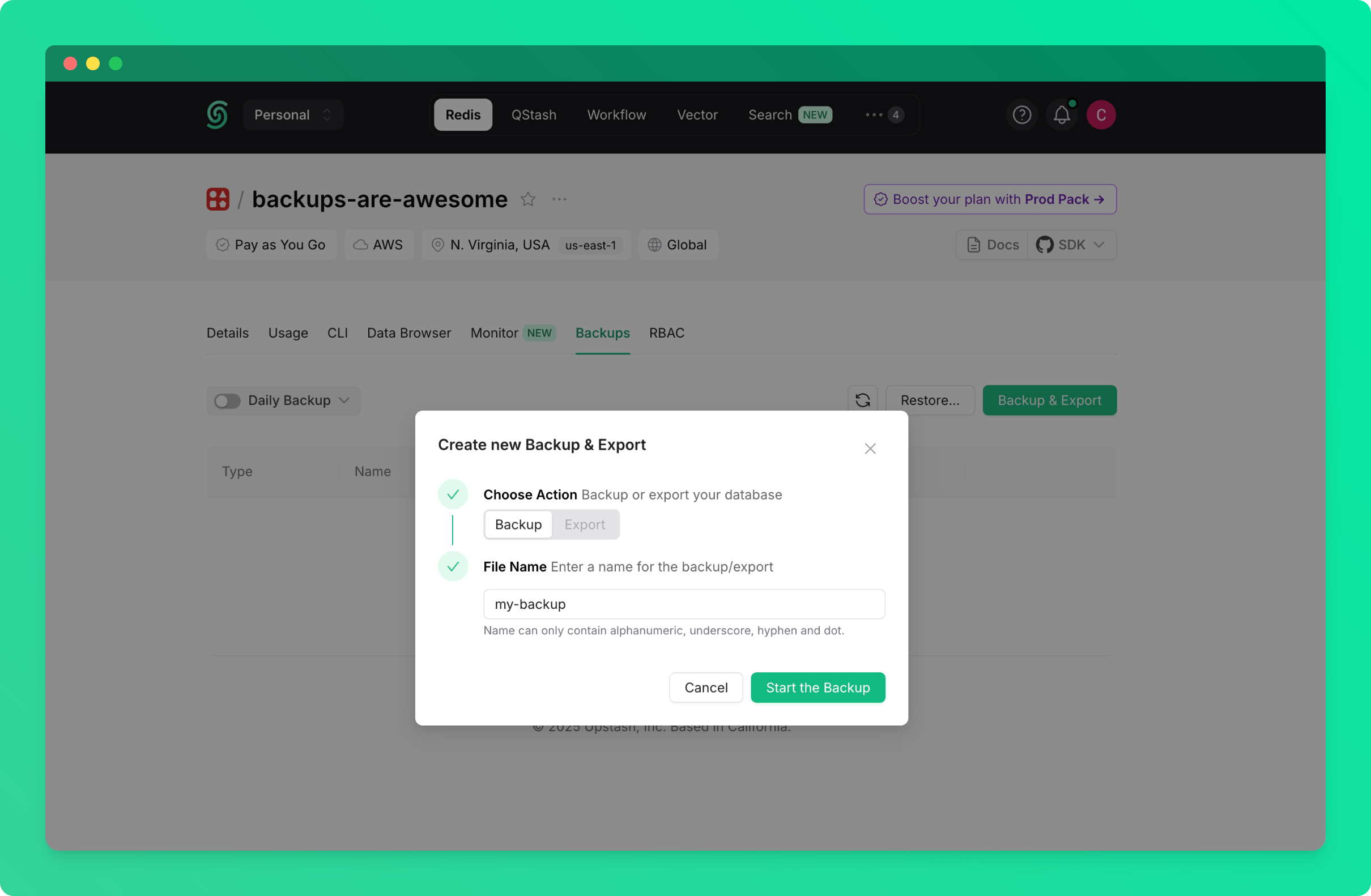Select the Export action option
This screenshot has width=1371, height=896.
[x=584, y=524]
